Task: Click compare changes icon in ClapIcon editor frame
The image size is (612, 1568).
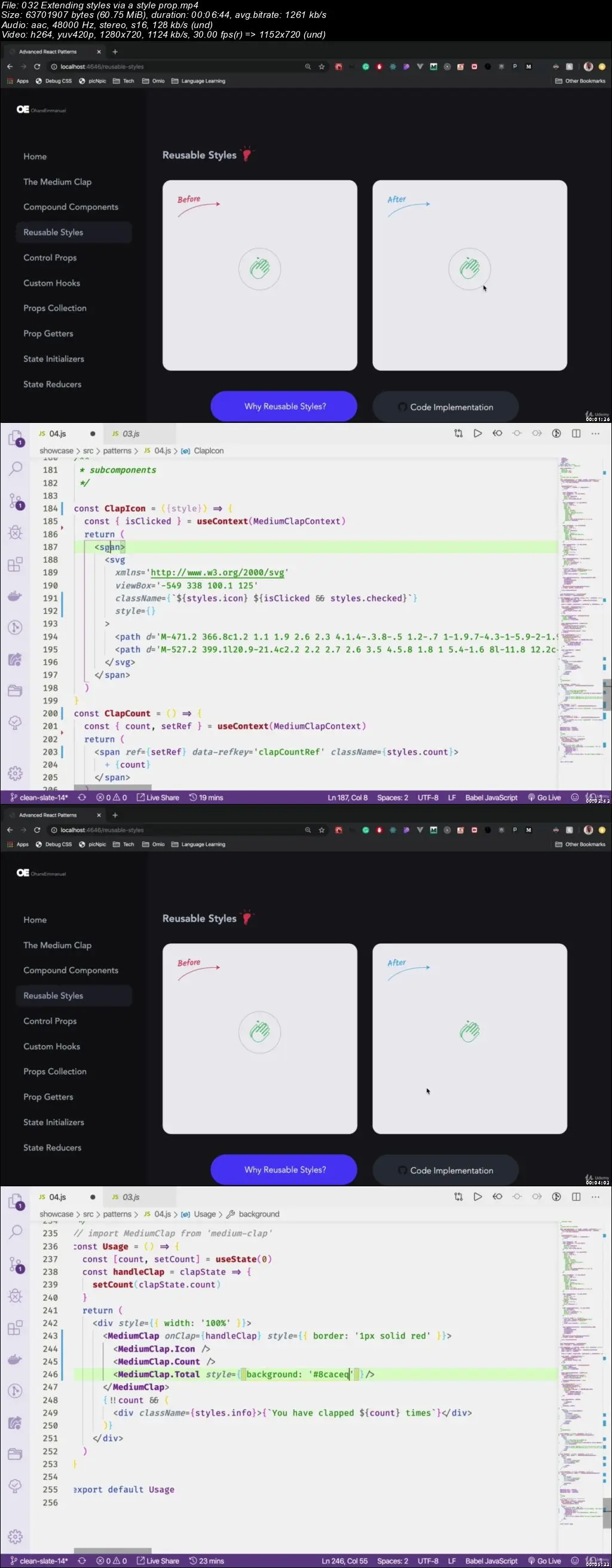Action: [458, 434]
